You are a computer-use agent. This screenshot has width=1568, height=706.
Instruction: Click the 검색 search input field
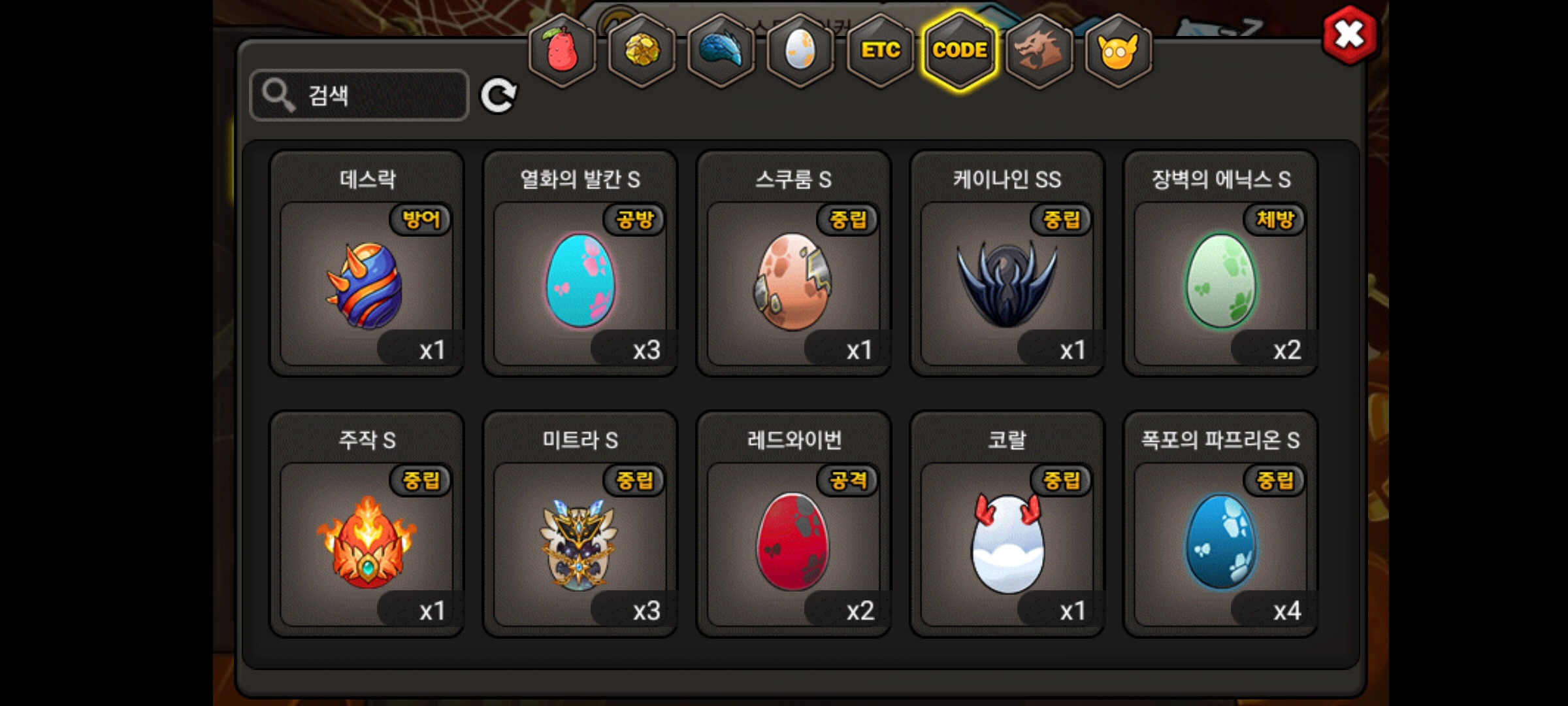pyautogui.click(x=359, y=95)
